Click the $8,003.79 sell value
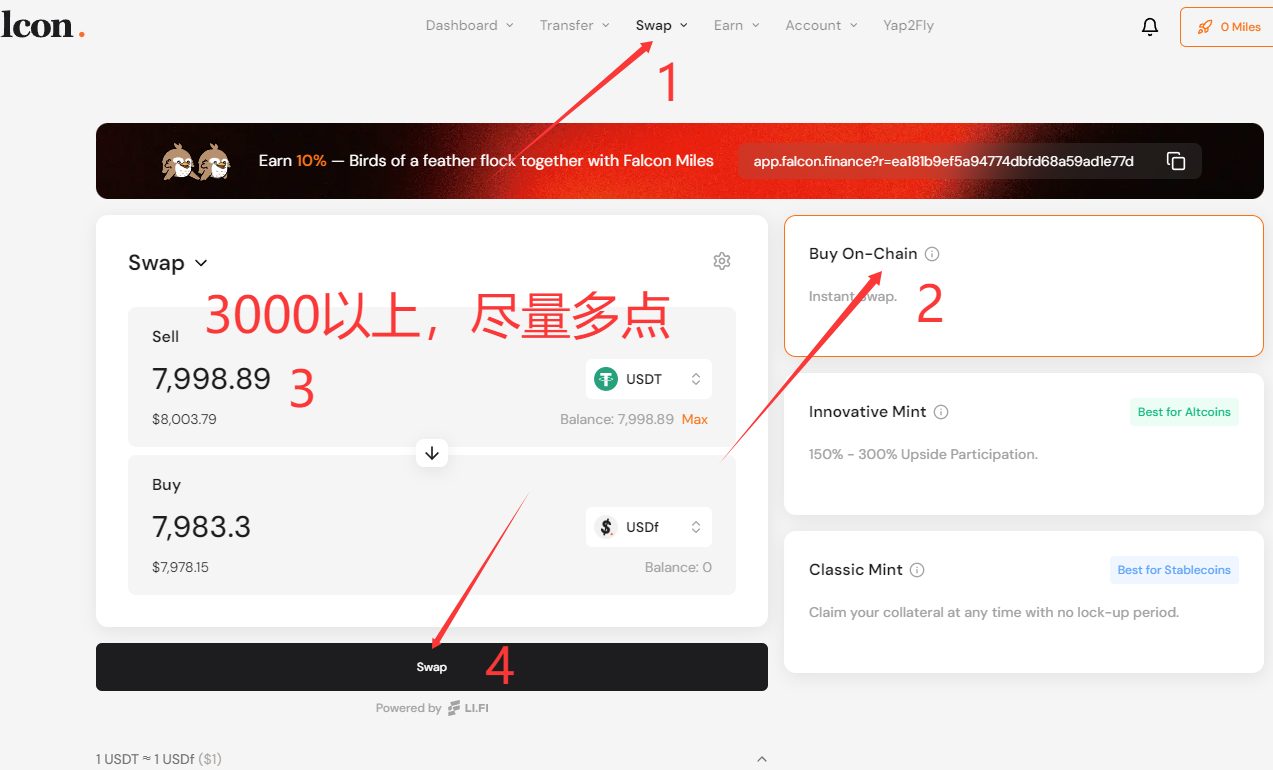Image resolution: width=1273 pixels, height=770 pixels. [x=184, y=420]
